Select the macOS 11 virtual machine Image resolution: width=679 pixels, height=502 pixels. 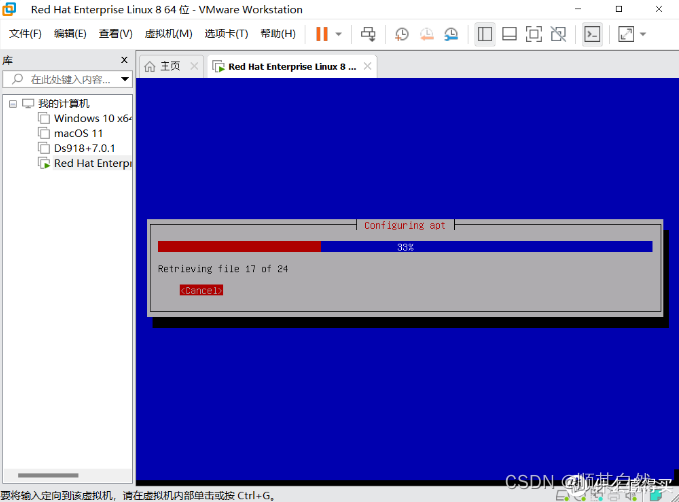click(78, 133)
